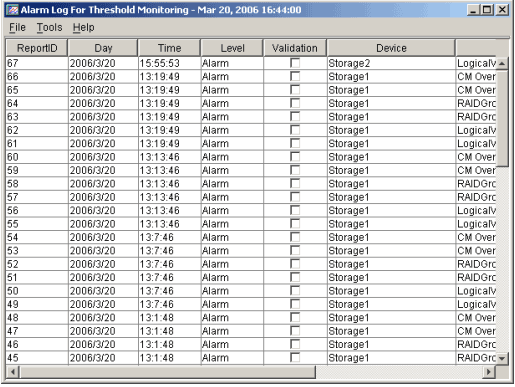Sort by the ReportID column header
515x387 pixels.
tap(37, 48)
